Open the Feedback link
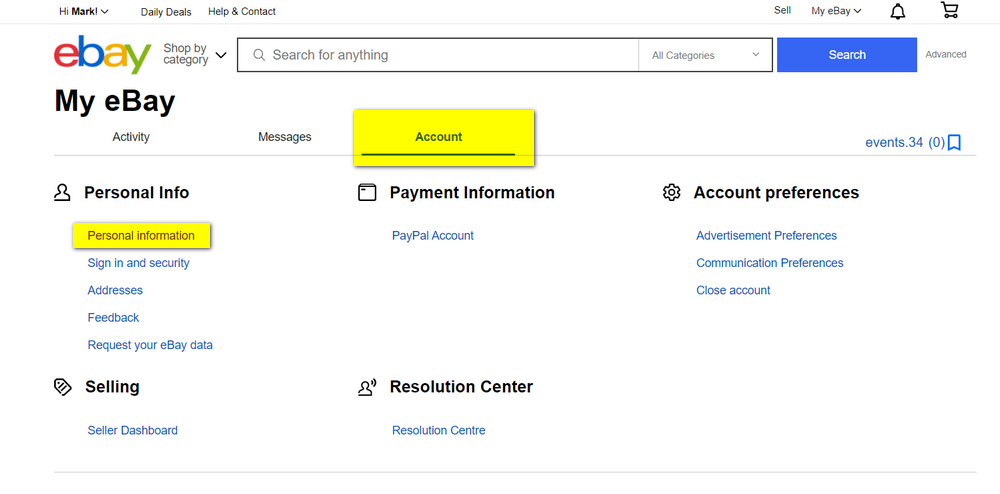This screenshot has height=494, width=1000. click(x=113, y=317)
